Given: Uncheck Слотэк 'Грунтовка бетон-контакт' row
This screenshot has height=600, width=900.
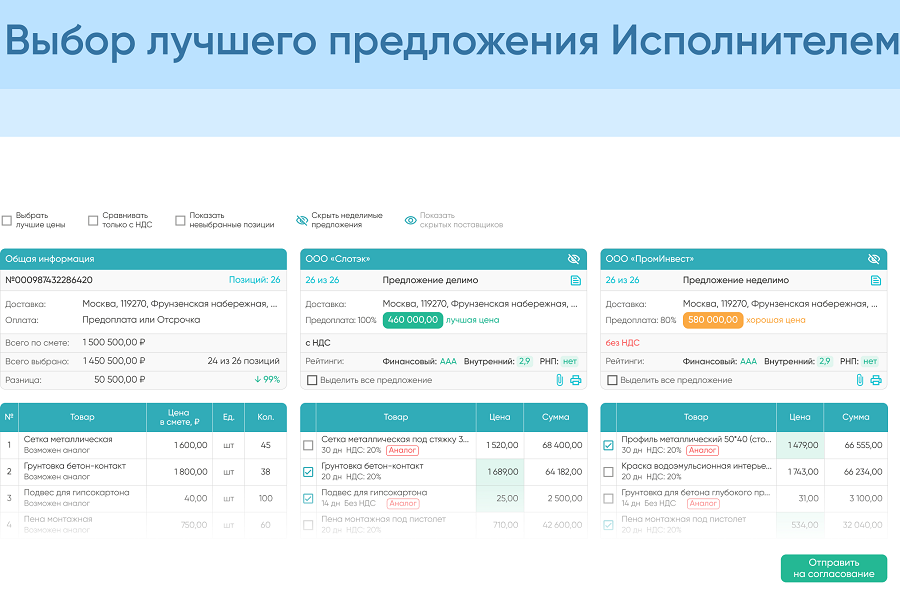Looking at the screenshot, I should [x=309, y=472].
